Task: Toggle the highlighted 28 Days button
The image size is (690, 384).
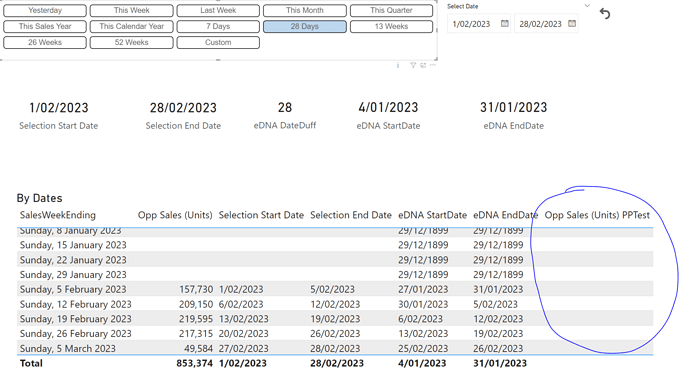Action: click(305, 26)
